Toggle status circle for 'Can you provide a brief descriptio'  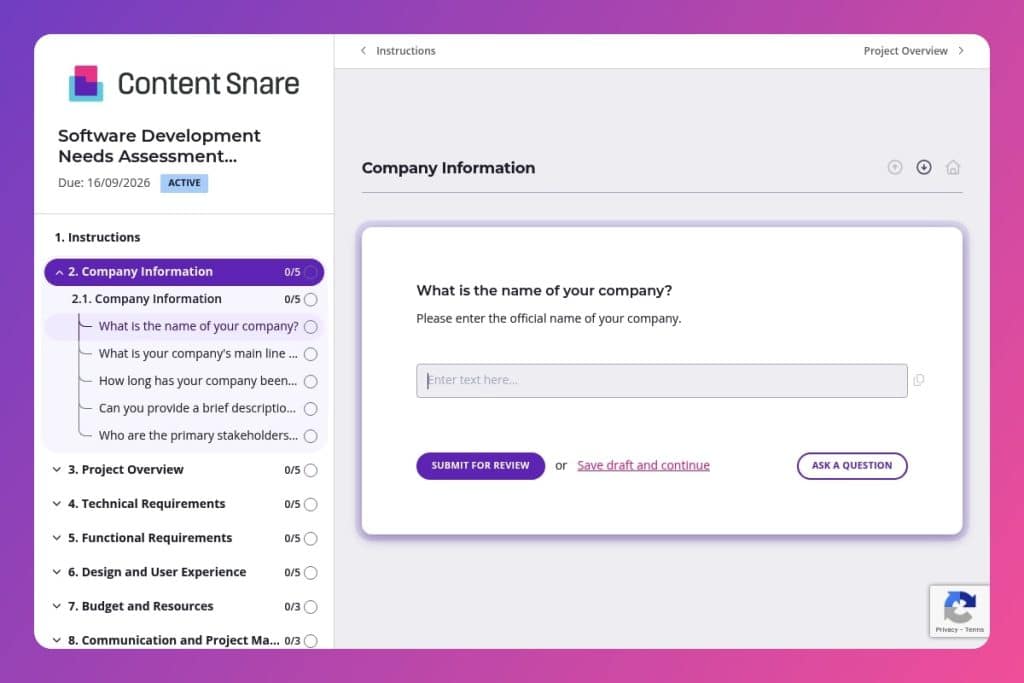(x=311, y=409)
